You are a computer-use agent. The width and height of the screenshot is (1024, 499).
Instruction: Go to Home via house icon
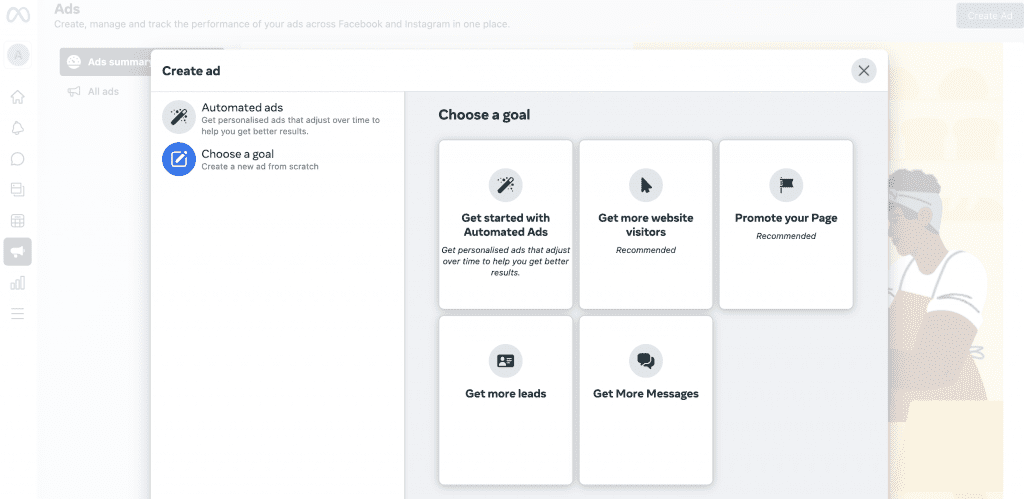coord(18,97)
